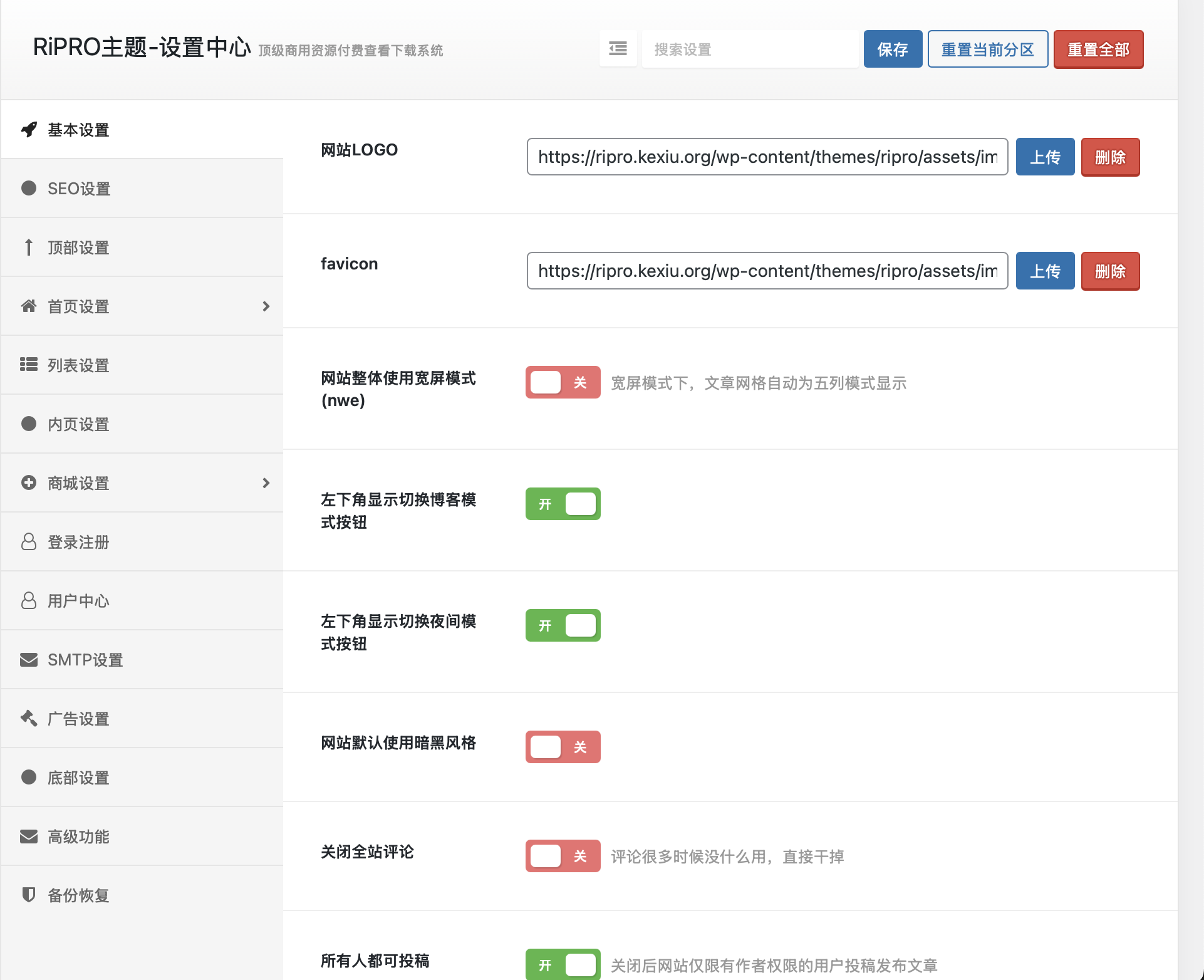Image resolution: width=1204 pixels, height=980 pixels.
Task: Focus the 搜索设置 search field
Action: click(x=750, y=50)
